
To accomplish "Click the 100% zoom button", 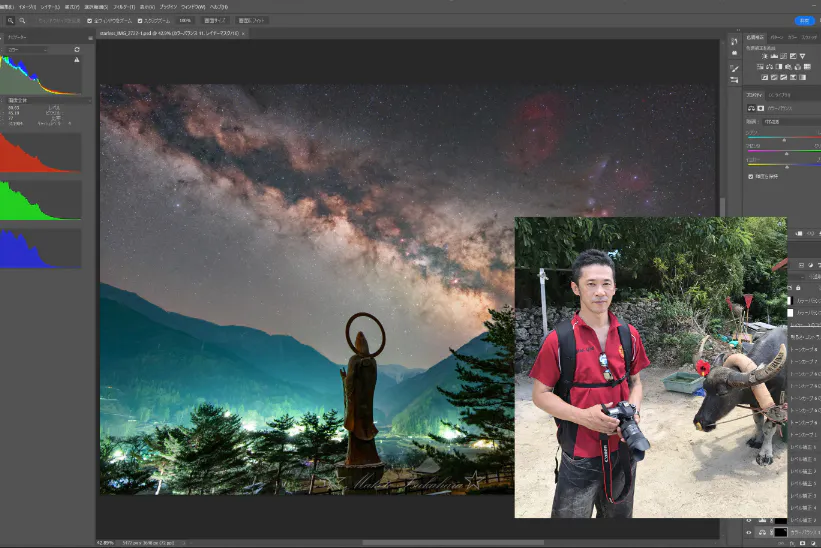I will [185, 20].
